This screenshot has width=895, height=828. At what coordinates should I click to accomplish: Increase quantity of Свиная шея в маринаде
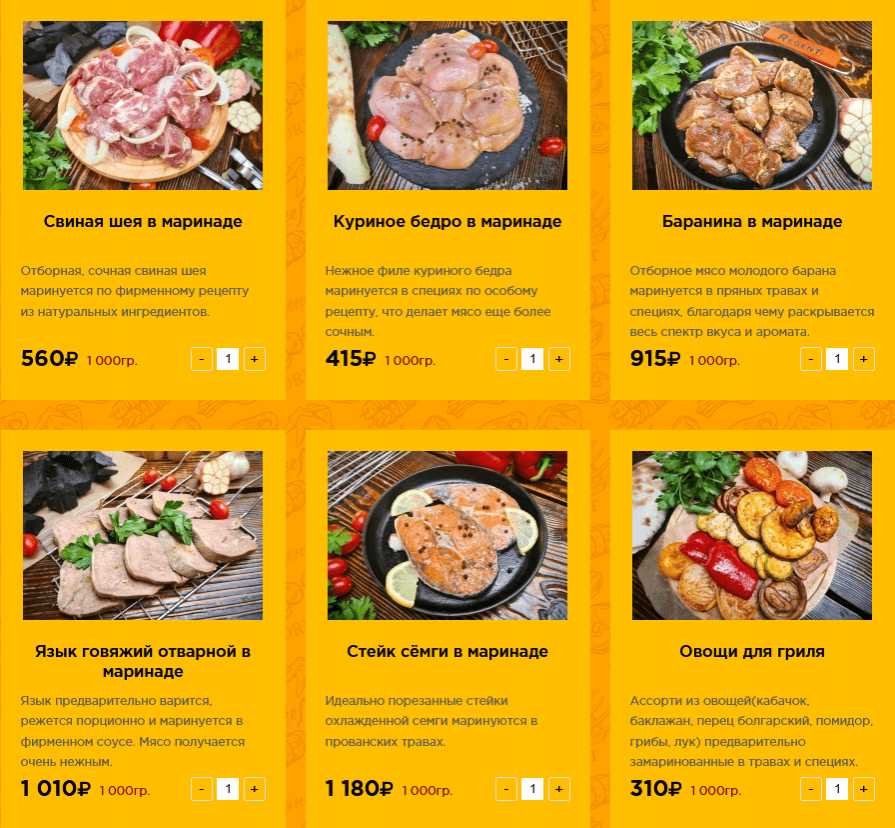pos(255,359)
